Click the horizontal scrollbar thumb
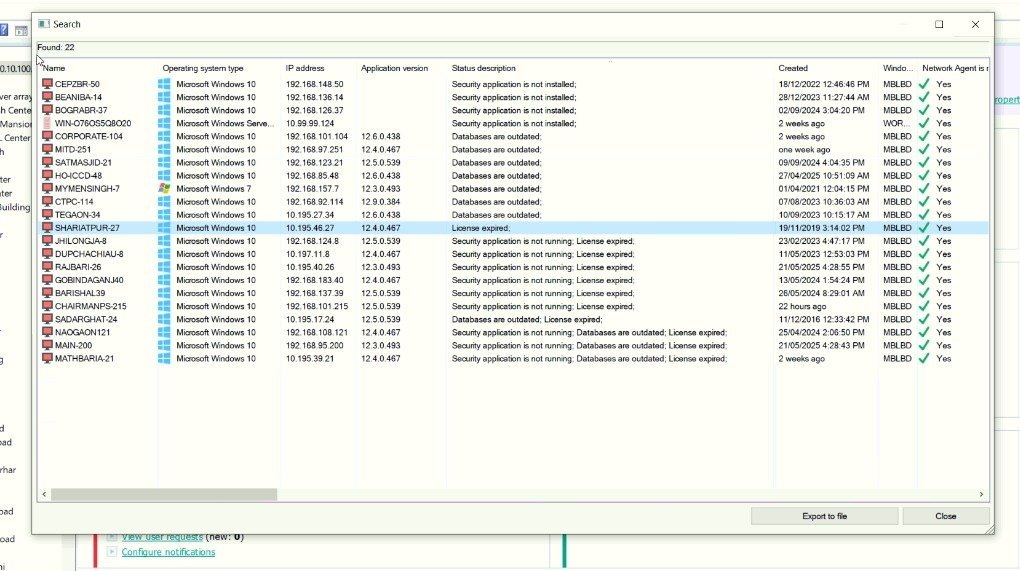 coord(164,494)
